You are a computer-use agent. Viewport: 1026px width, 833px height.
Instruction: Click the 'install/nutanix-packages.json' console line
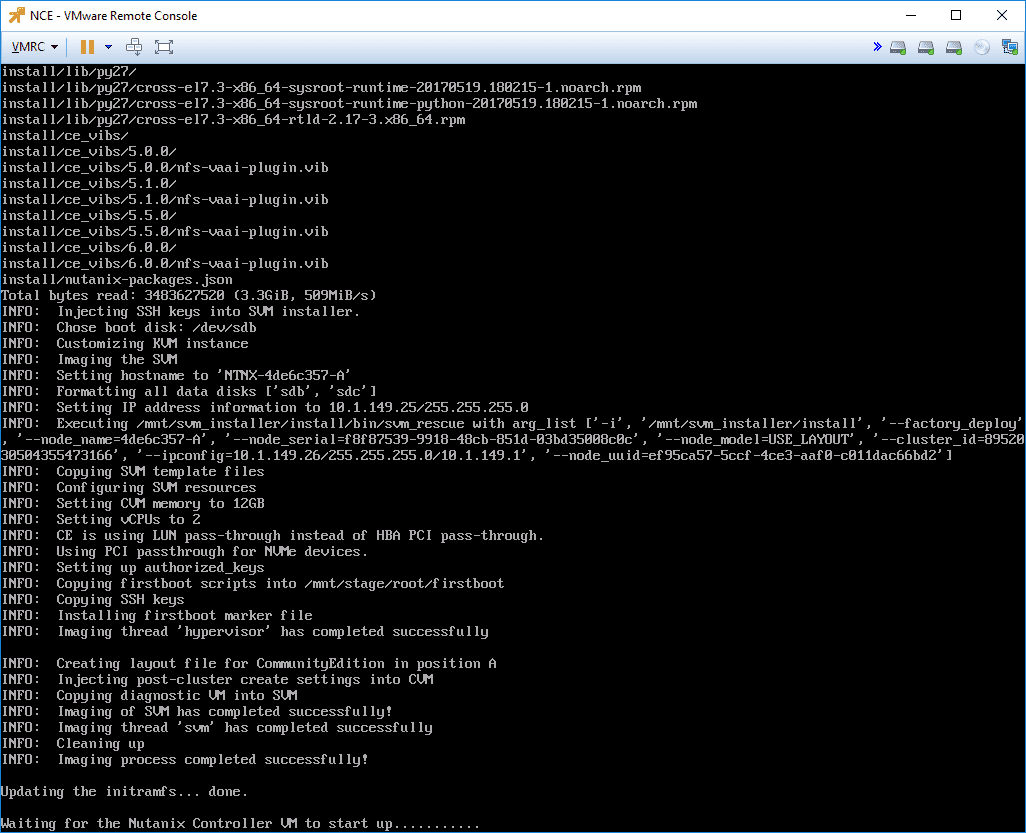[115, 279]
